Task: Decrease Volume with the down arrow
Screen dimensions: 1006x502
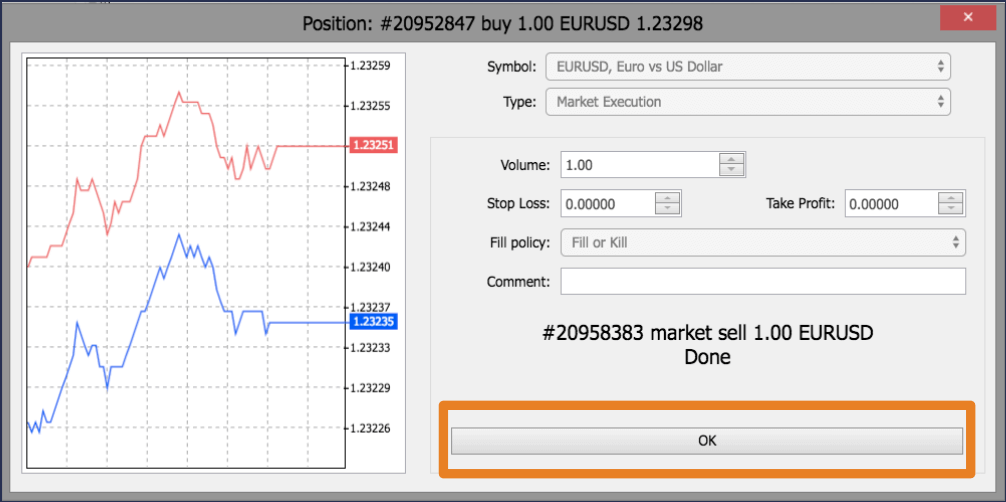Action: click(732, 171)
